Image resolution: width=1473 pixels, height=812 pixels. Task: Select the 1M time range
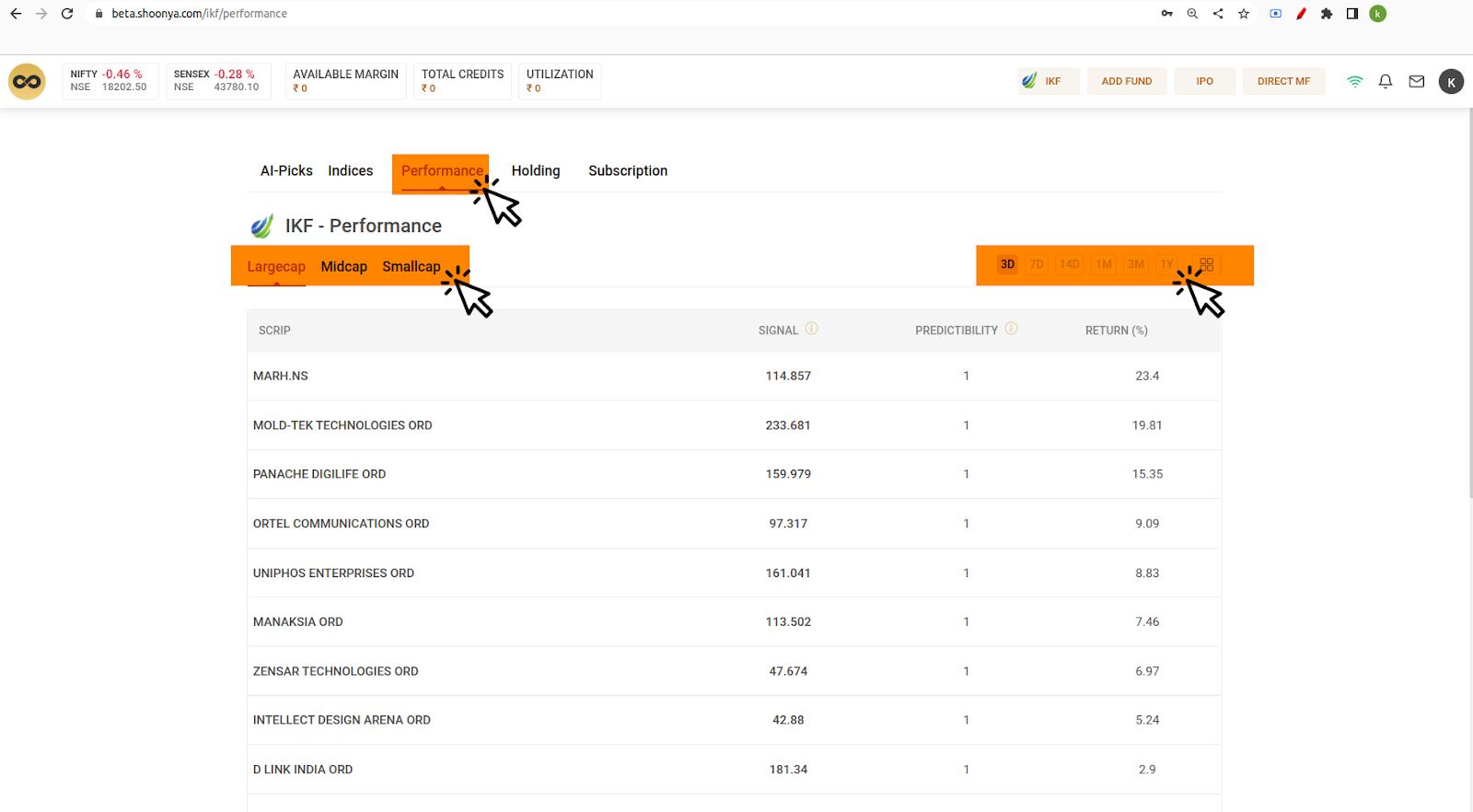[1104, 264]
